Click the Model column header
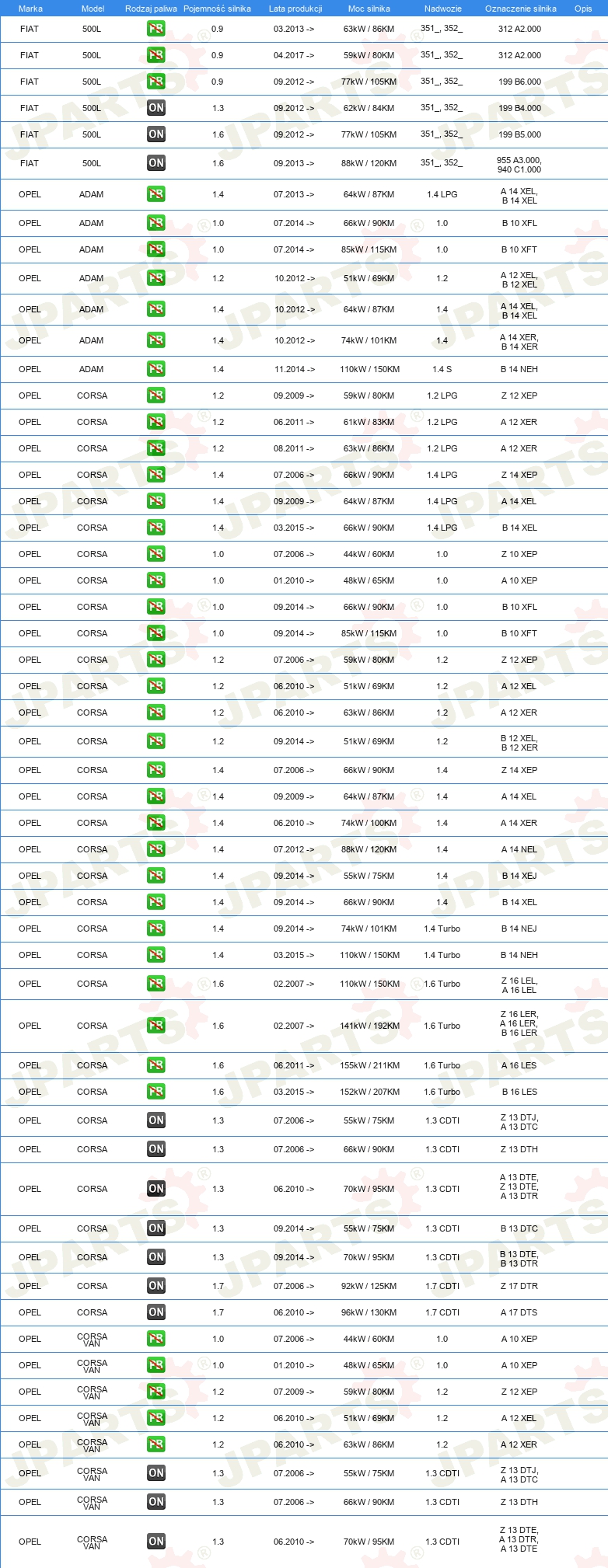608x1568 pixels. pyautogui.click(x=93, y=9)
